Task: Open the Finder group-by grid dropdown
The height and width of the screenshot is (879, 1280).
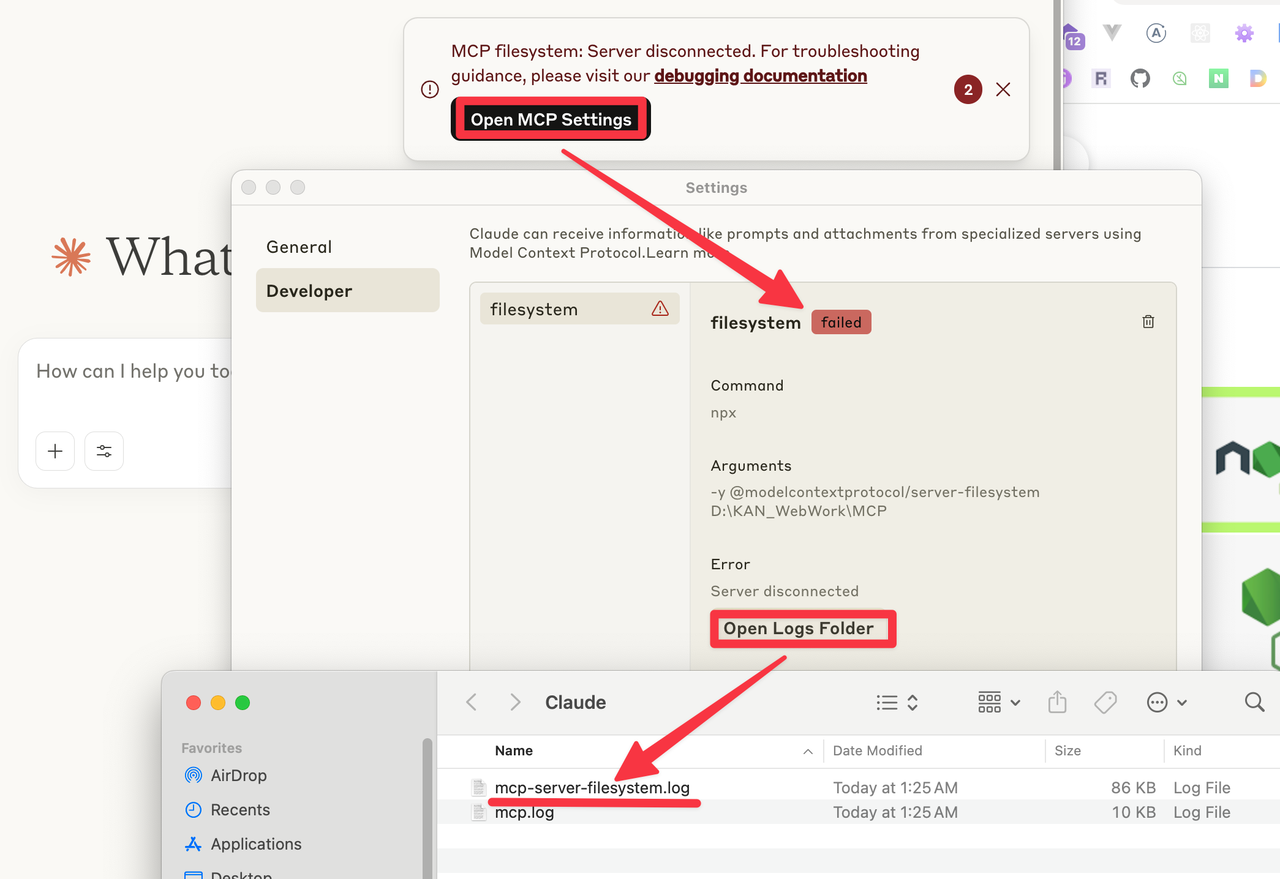Action: 999,703
